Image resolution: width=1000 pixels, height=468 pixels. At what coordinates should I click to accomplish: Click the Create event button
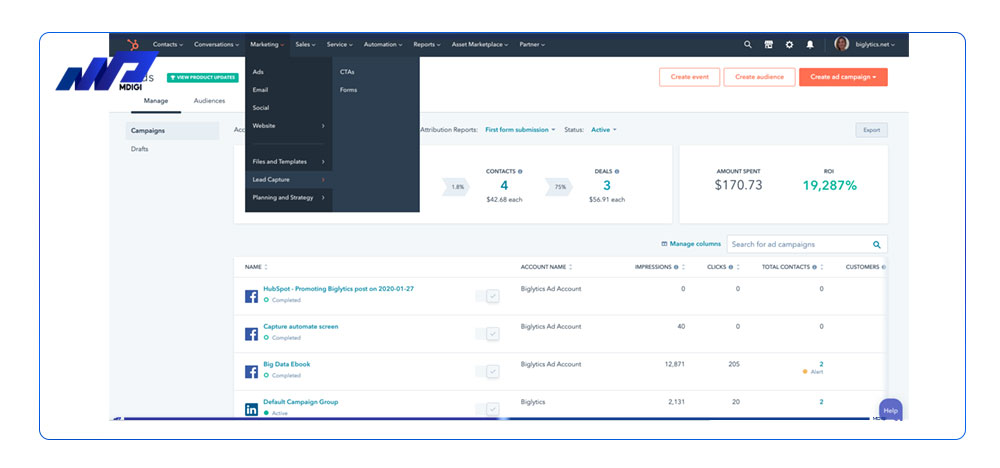[x=689, y=77]
